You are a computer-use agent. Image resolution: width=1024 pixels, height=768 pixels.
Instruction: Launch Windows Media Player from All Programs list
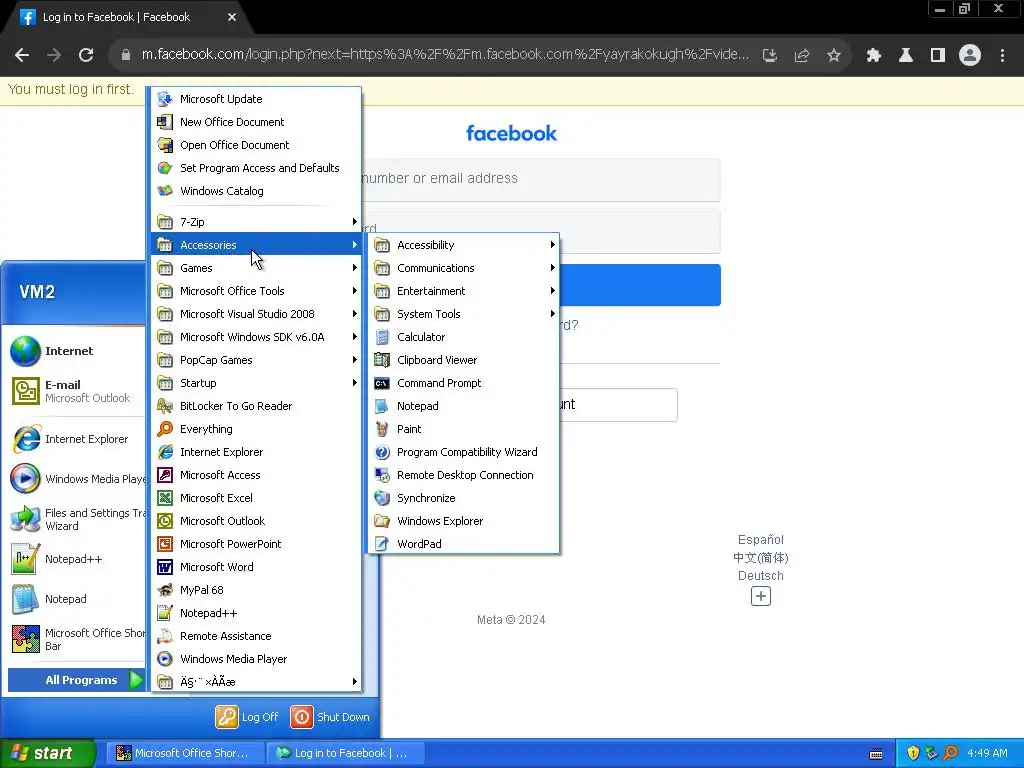256,658
